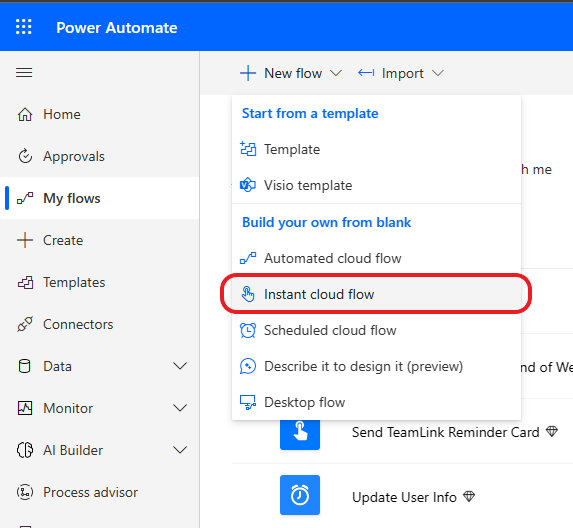This screenshot has height=528, width=573.
Task: Click the AI Builder label in sidebar
Action: pos(73,450)
